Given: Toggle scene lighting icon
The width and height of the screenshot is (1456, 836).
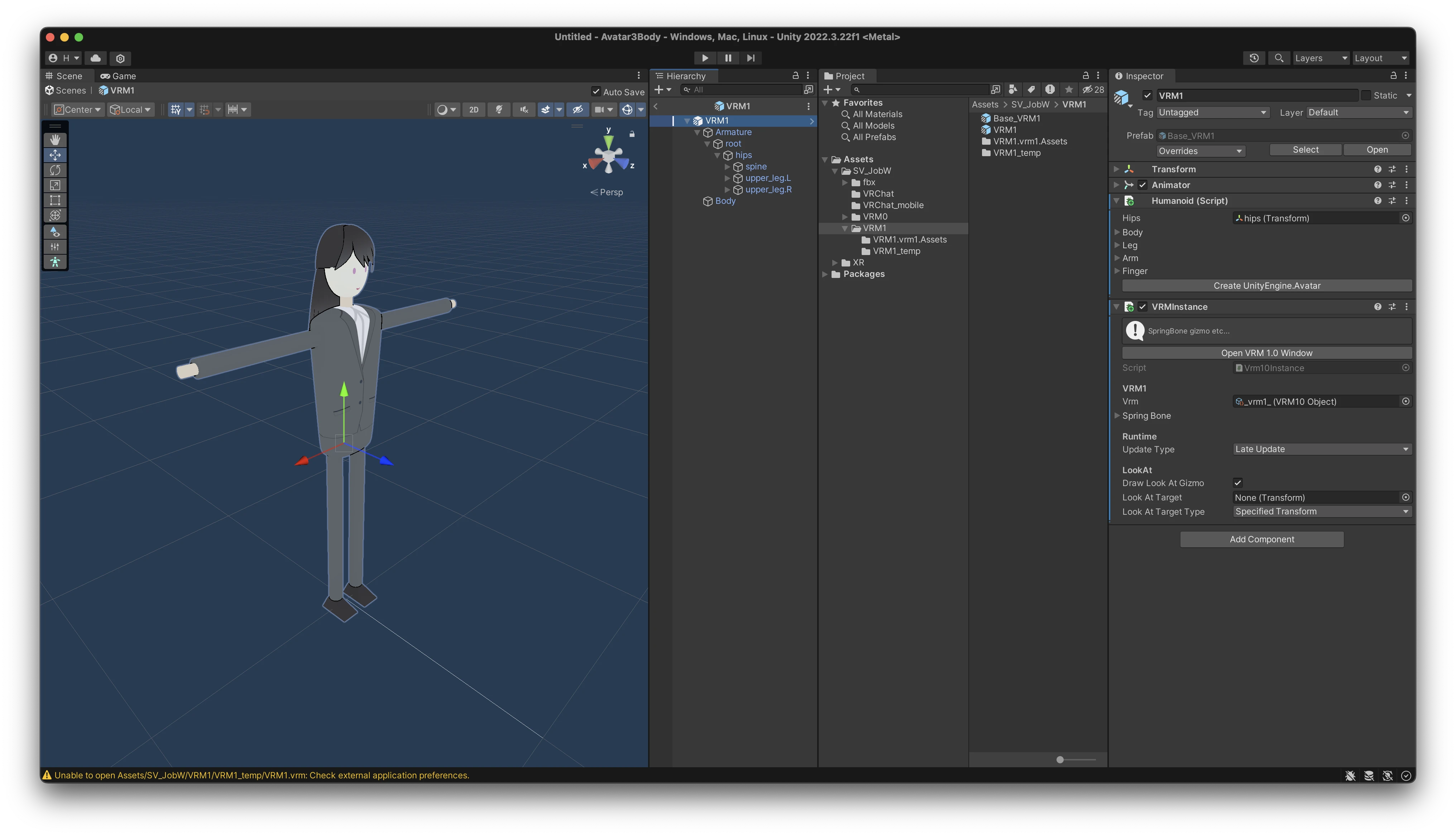Looking at the screenshot, I should 499,110.
